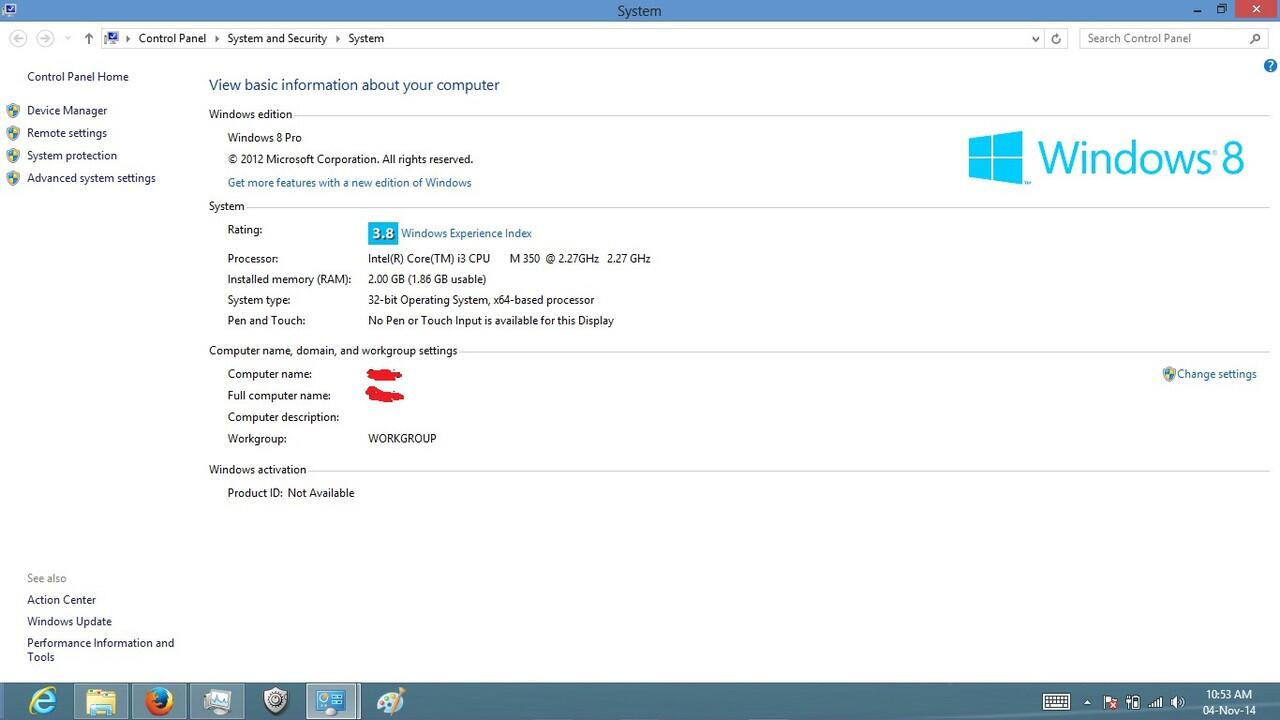This screenshot has height=720, width=1280.
Task: Click the System window title bar icon
Action: 8,9
